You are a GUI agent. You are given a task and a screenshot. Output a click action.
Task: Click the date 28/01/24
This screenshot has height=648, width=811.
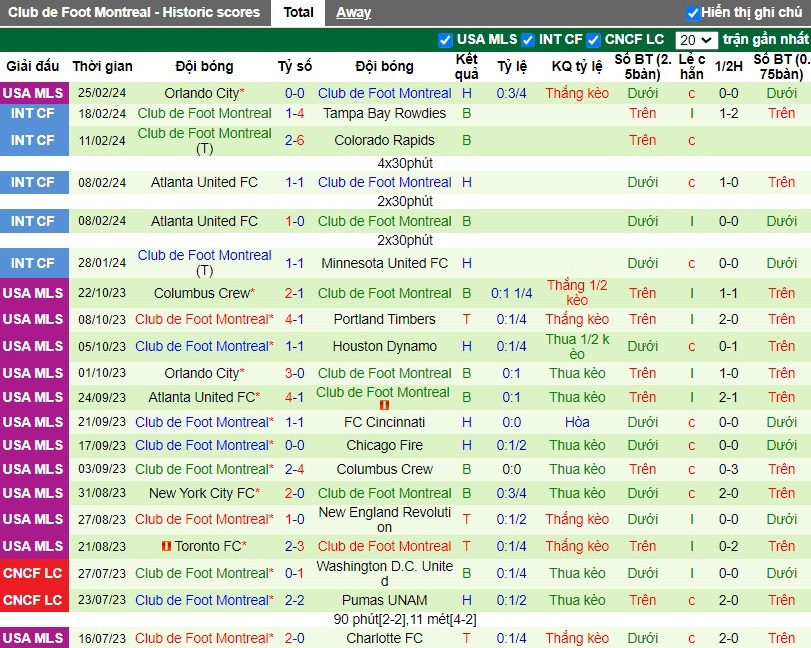102,263
